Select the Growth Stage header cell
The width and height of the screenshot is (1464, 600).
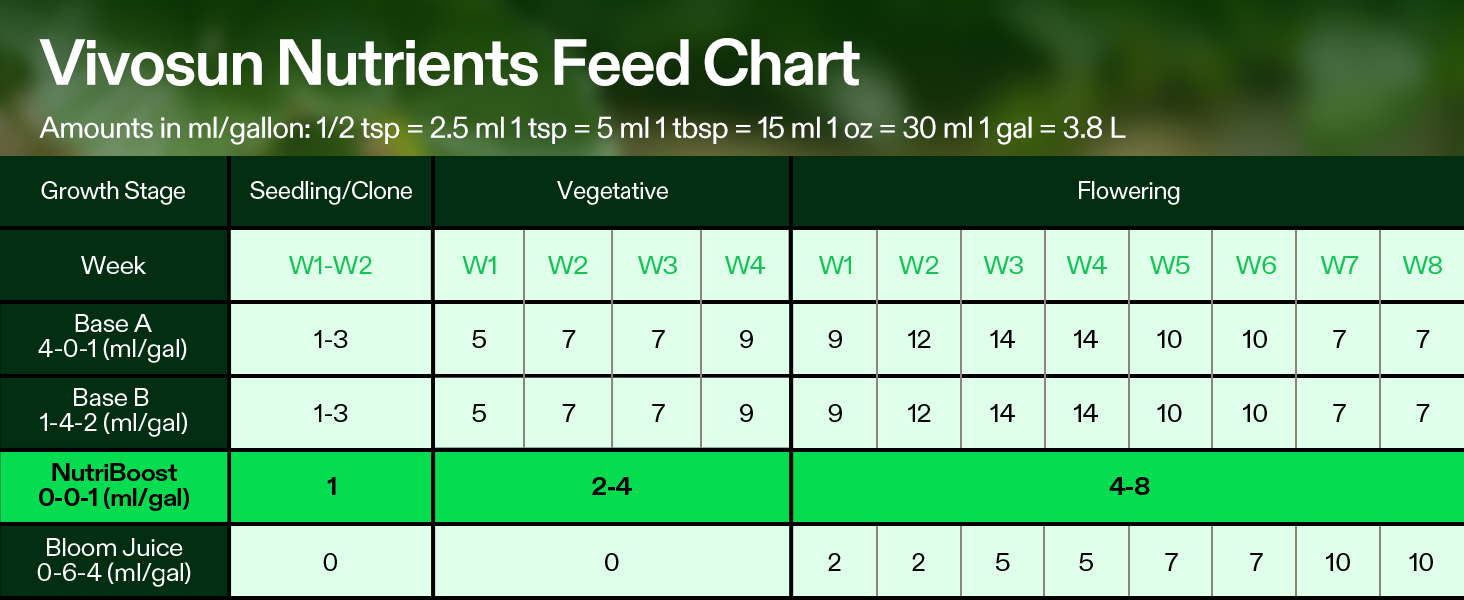click(x=113, y=191)
